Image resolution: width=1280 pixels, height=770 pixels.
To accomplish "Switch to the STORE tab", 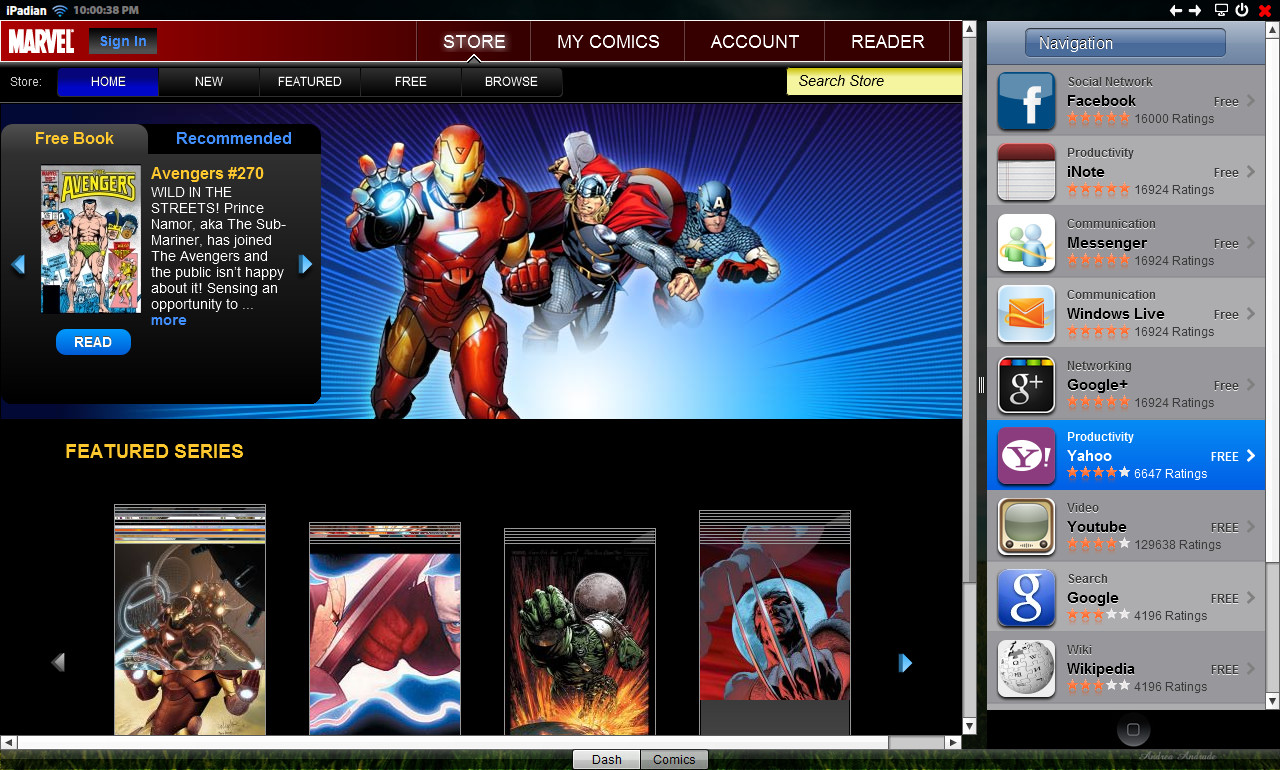I will coord(474,42).
